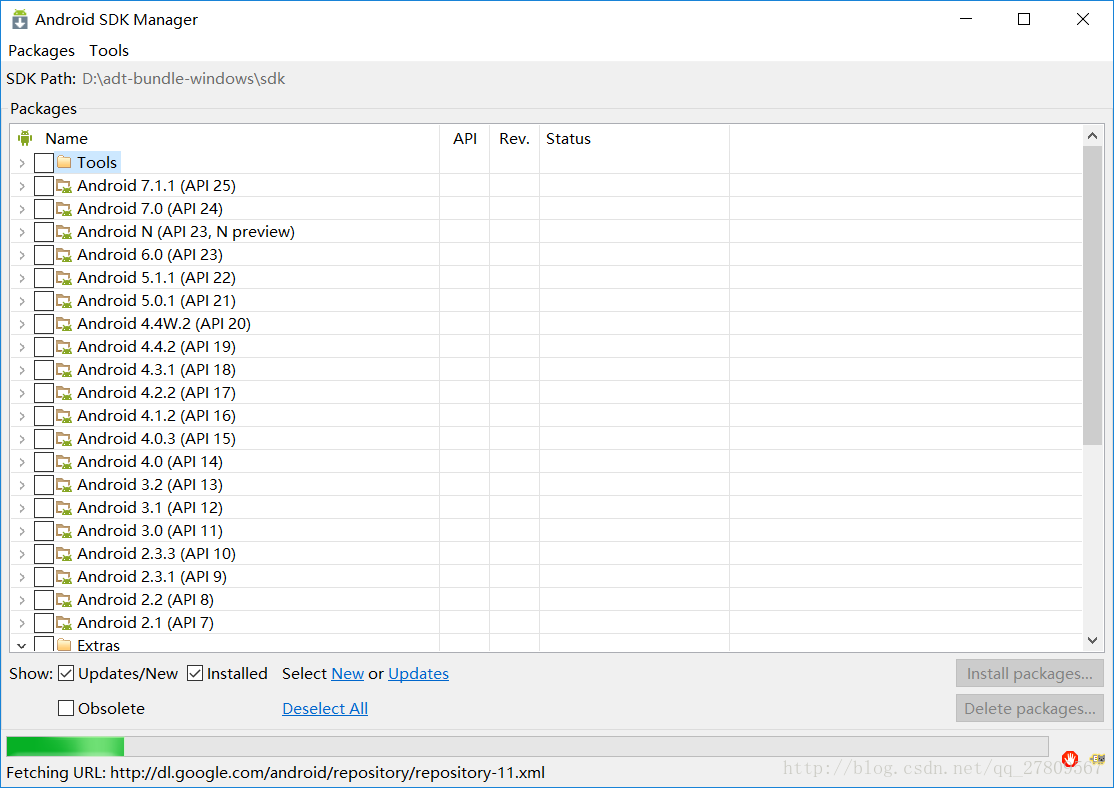1114x788 pixels.
Task: Click the Android 4.0 (API 14) package icon
Action: click(64, 462)
